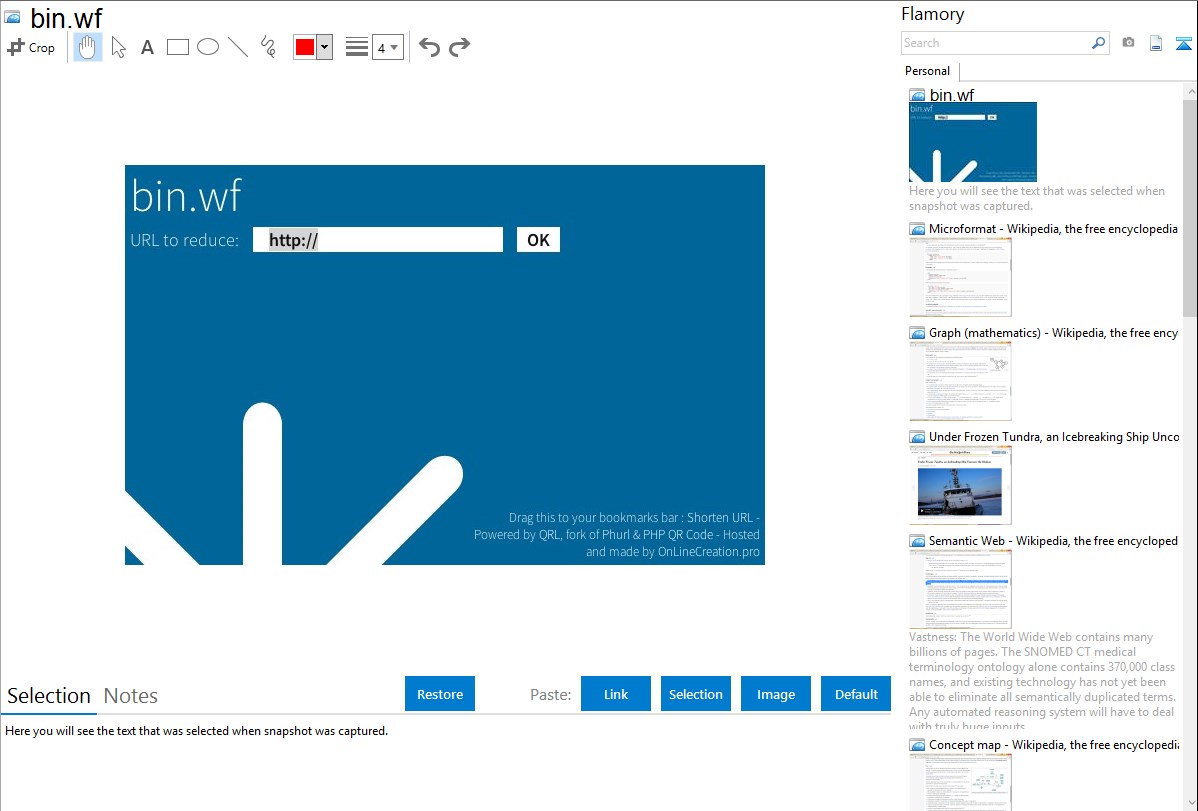Open the Under Frozen Tundra ship thumbnail
Screen dimensions: 1198x811
point(960,485)
